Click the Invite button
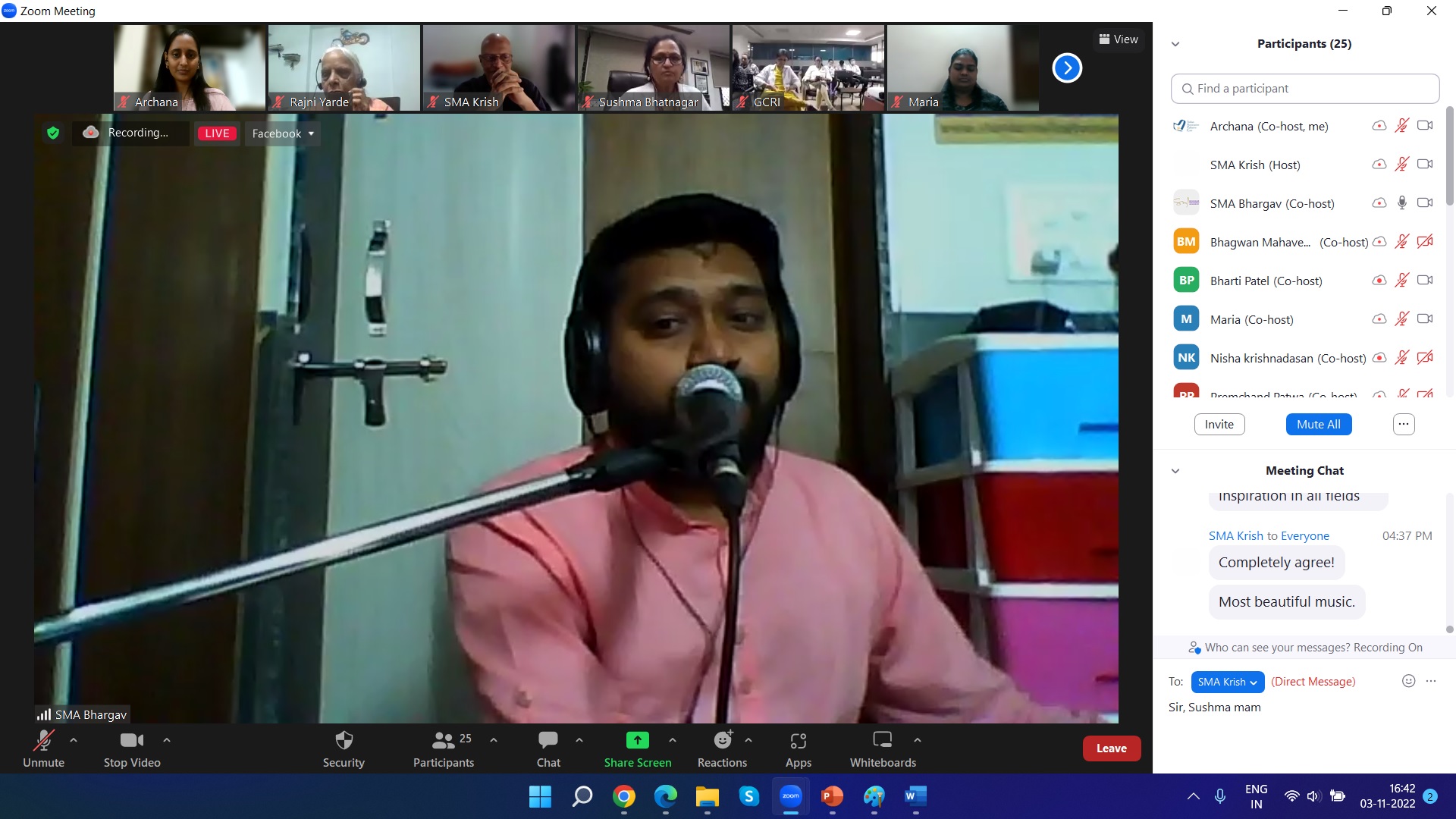The image size is (1456, 819). point(1219,425)
